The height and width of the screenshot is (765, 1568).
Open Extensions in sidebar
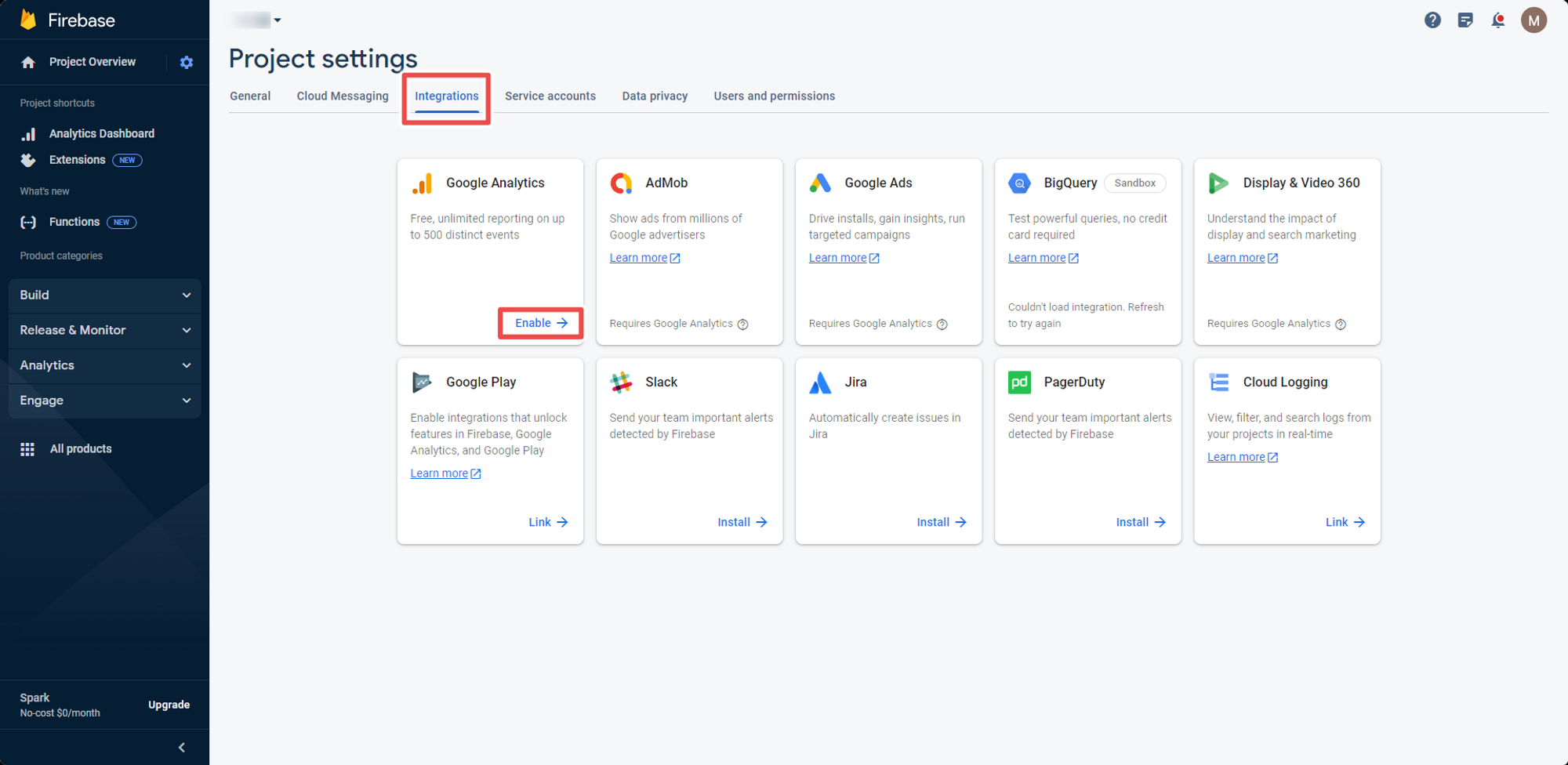(x=77, y=160)
